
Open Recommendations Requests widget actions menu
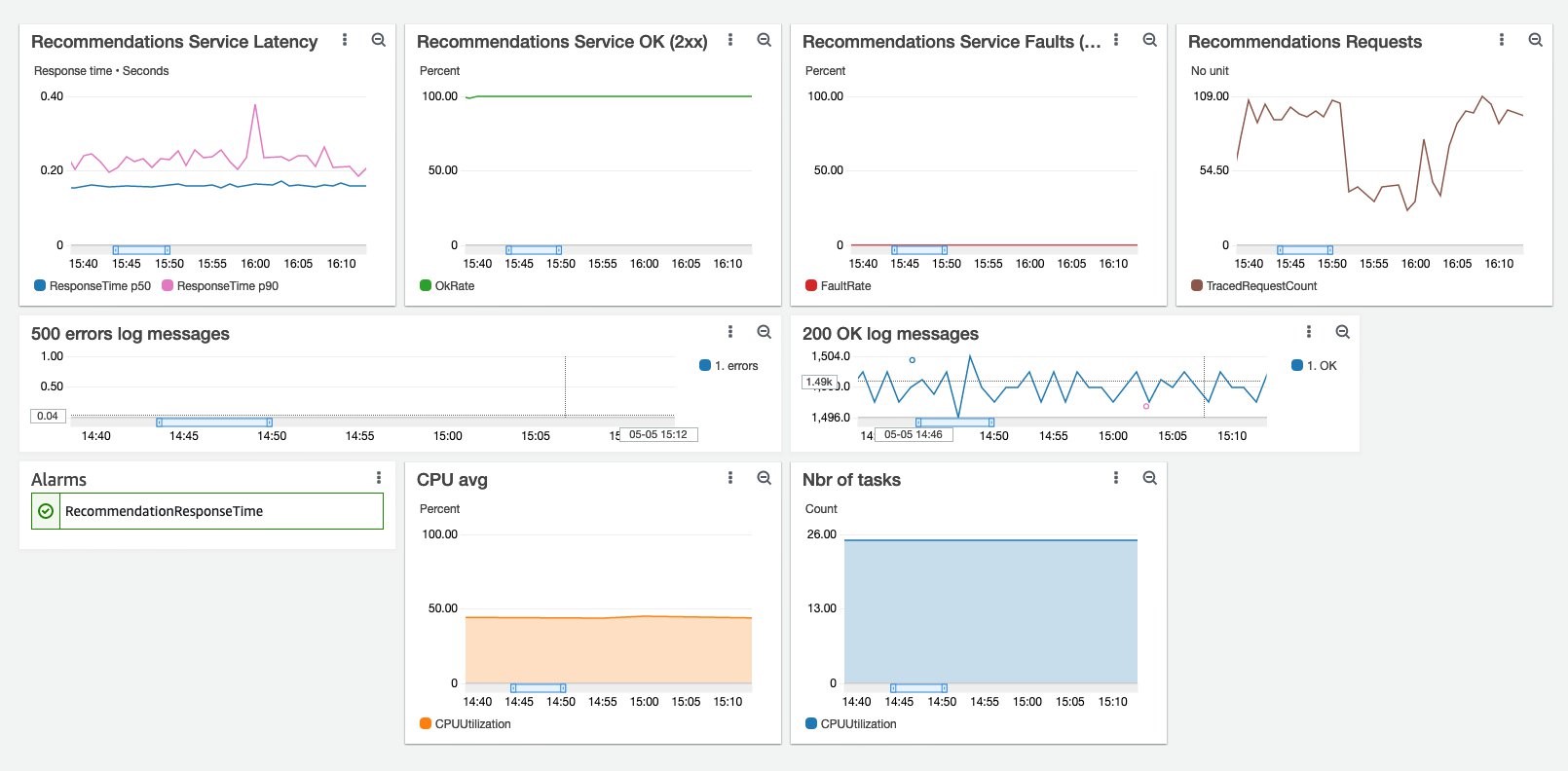pos(1502,40)
